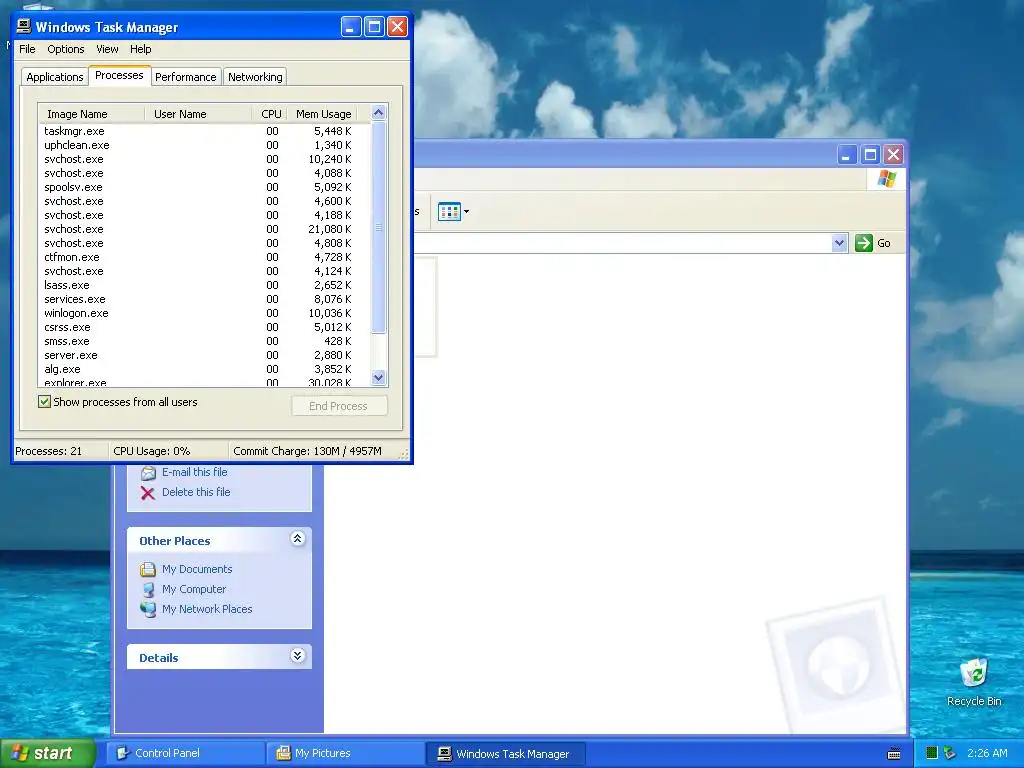Select the alg.exe process row

pos(204,370)
